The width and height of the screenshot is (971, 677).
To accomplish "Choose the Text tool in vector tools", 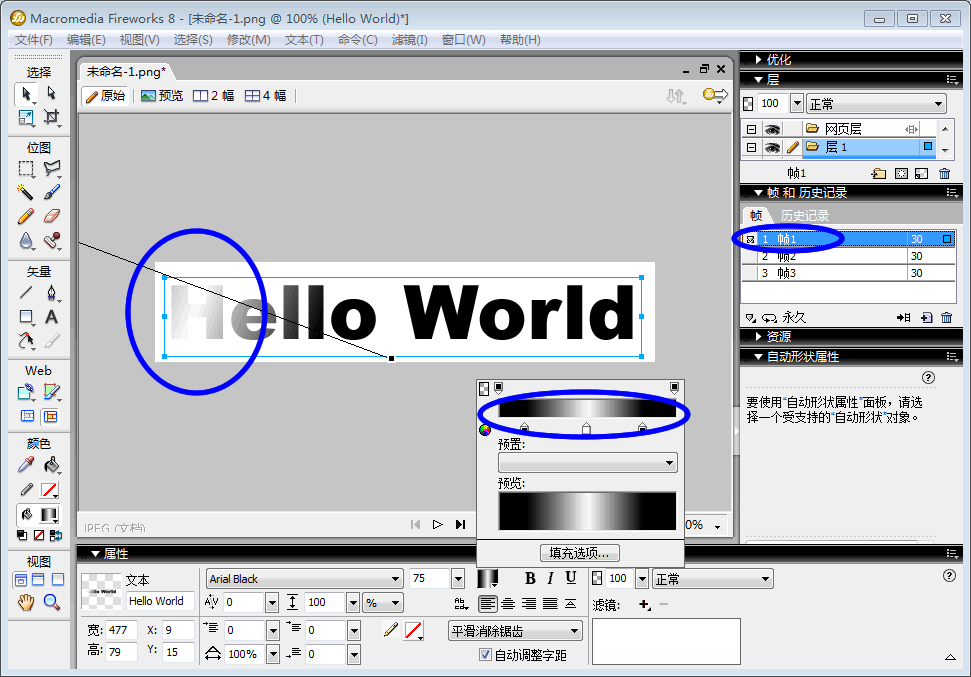I will coord(52,317).
